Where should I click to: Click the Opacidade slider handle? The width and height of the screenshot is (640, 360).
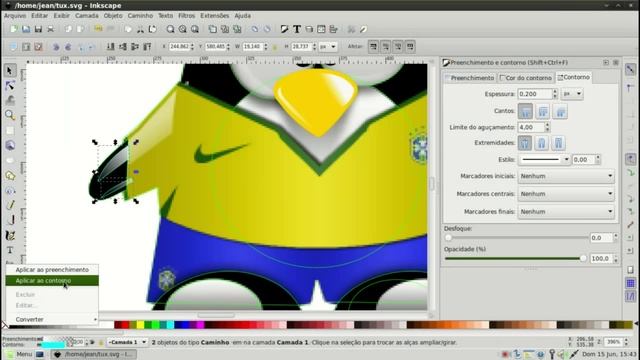[x=583, y=258]
